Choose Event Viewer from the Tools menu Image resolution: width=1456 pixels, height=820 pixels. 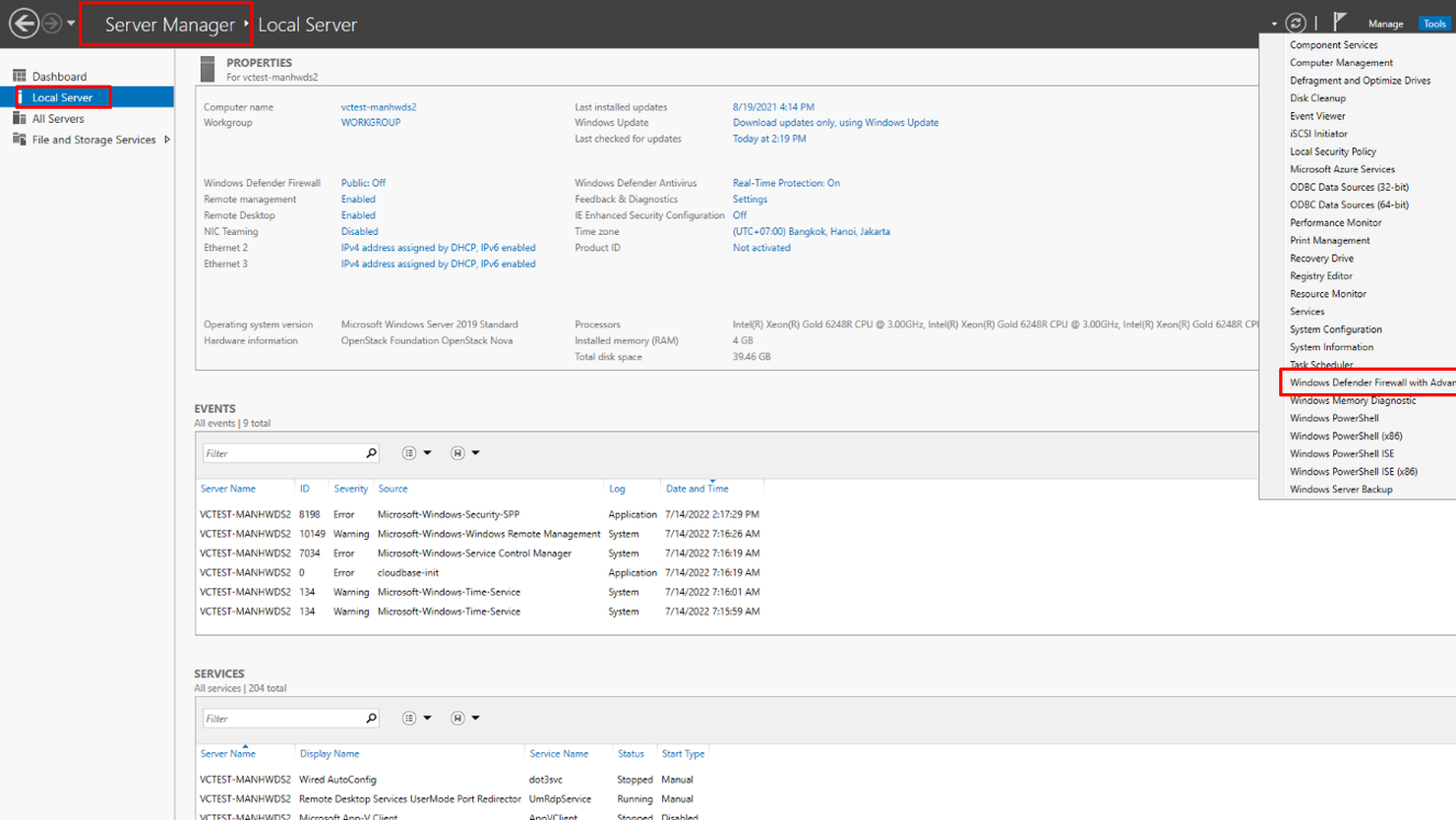[x=1317, y=116]
